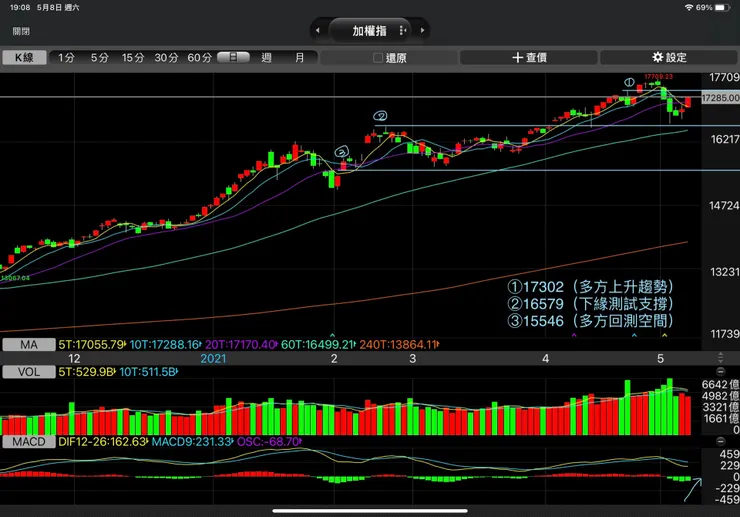Tap the 17285.00 current price tag
Image resolution: width=740 pixels, height=517 pixels.
[721, 98]
